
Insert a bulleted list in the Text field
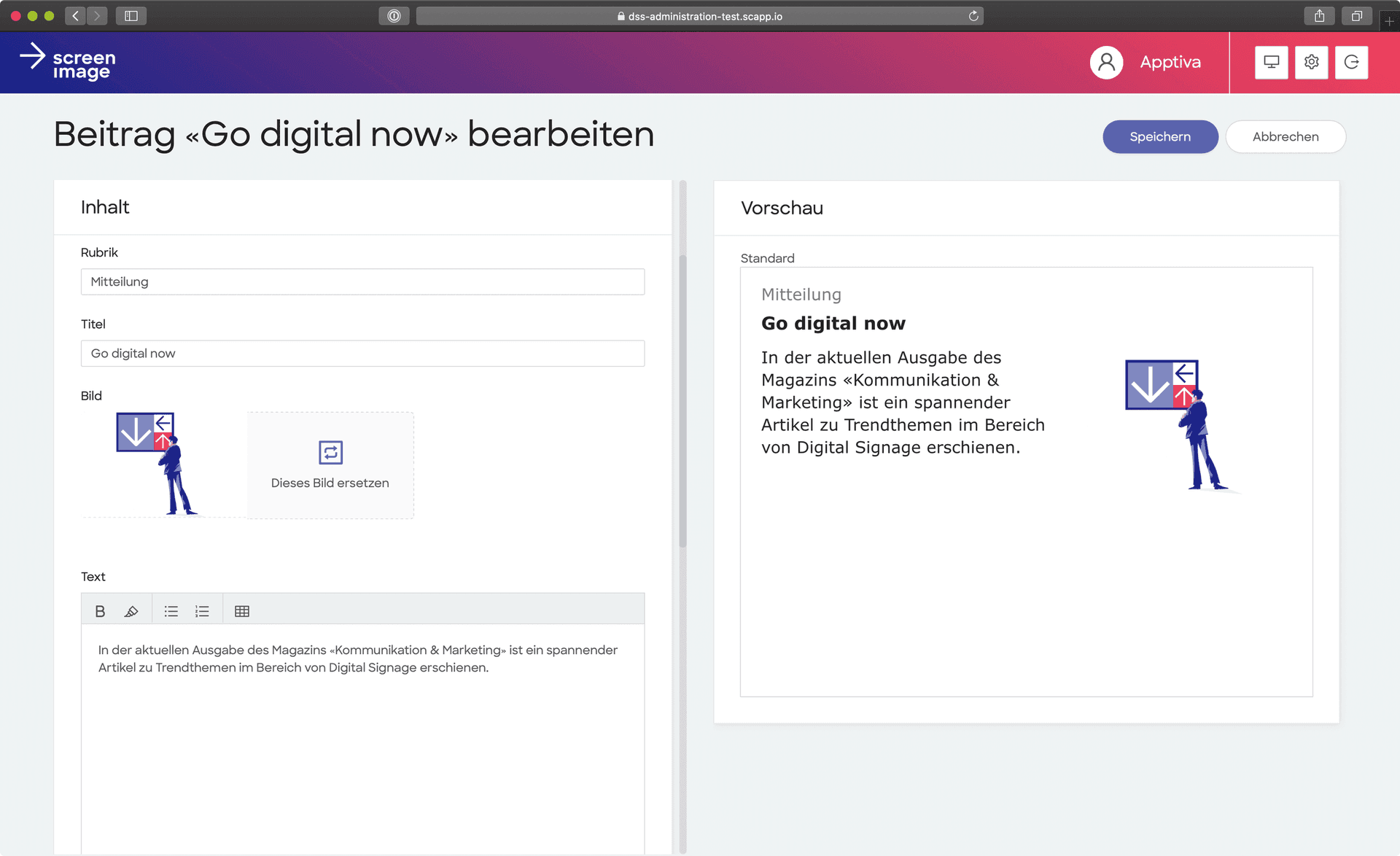pos(171,610)
